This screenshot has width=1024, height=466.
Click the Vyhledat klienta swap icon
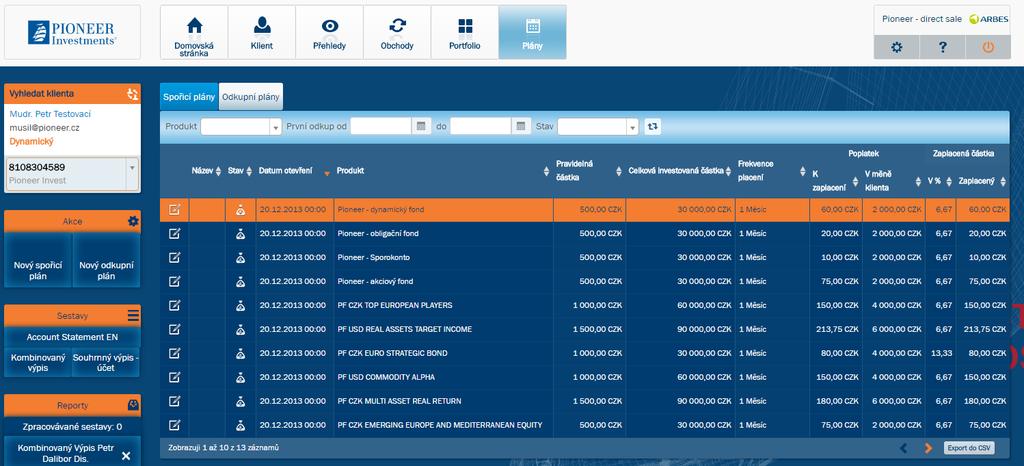133,94
